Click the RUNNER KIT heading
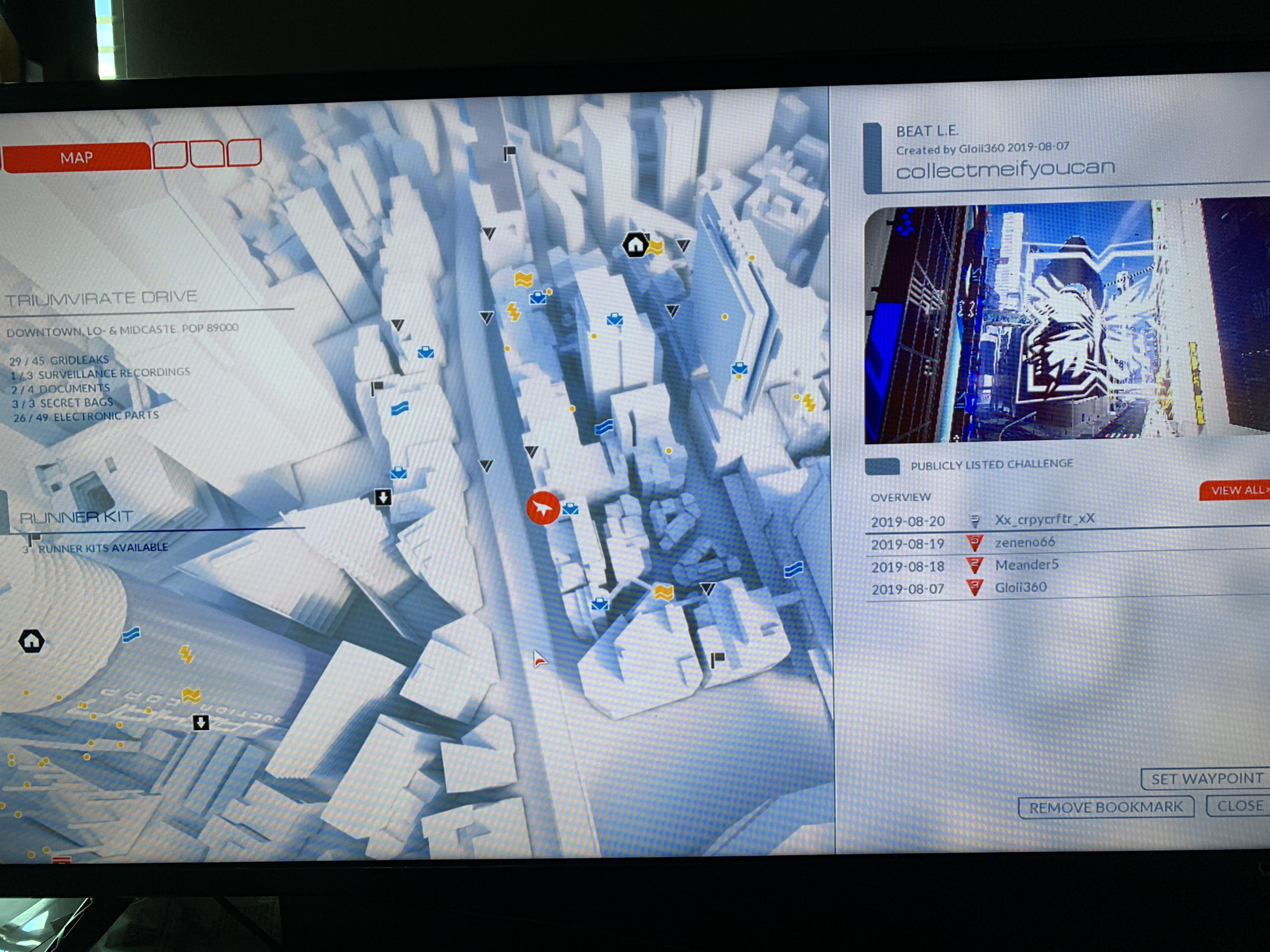Screen dimensions: 1270x952 76,517
